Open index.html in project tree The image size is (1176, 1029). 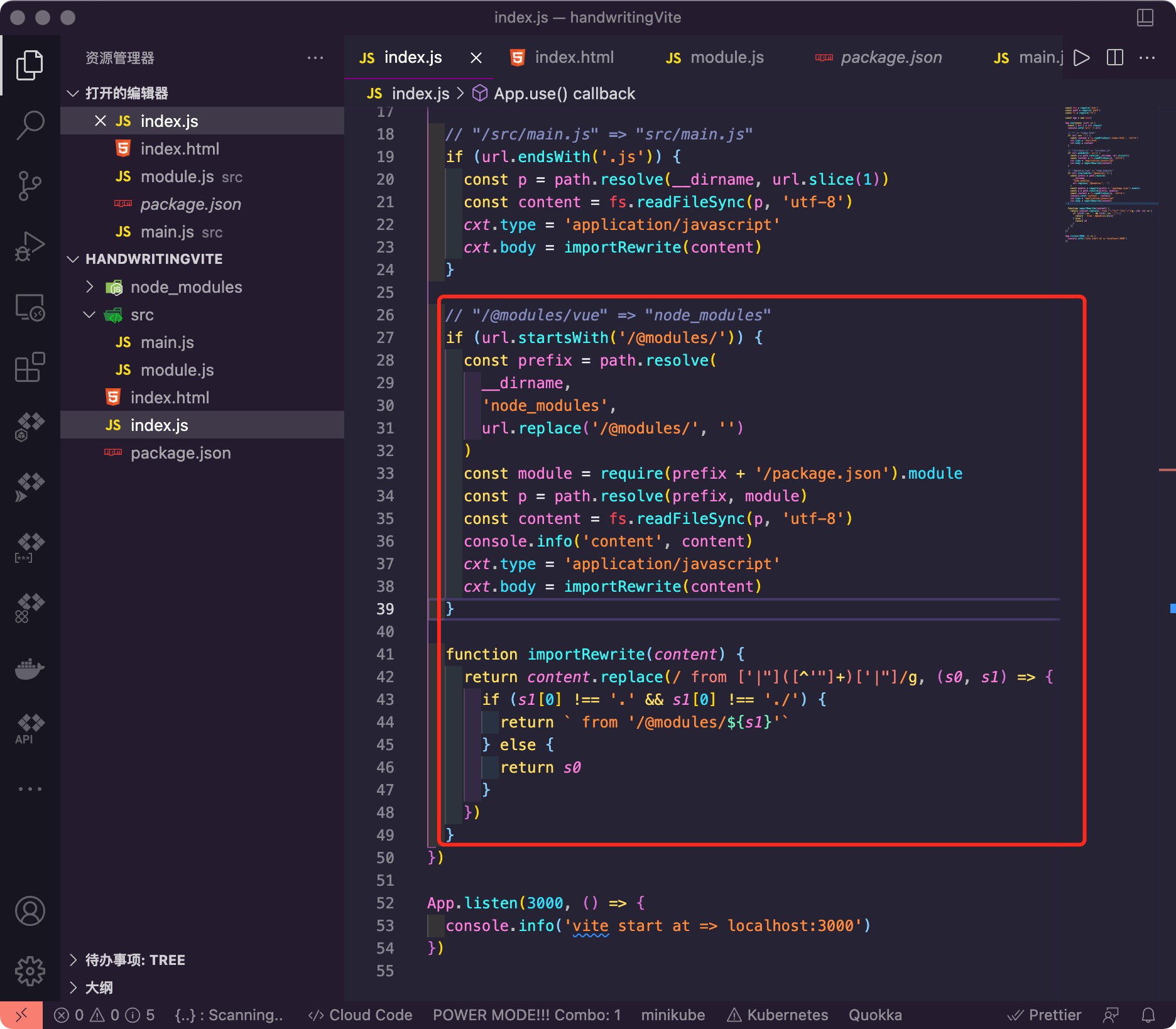pos(202,398)
